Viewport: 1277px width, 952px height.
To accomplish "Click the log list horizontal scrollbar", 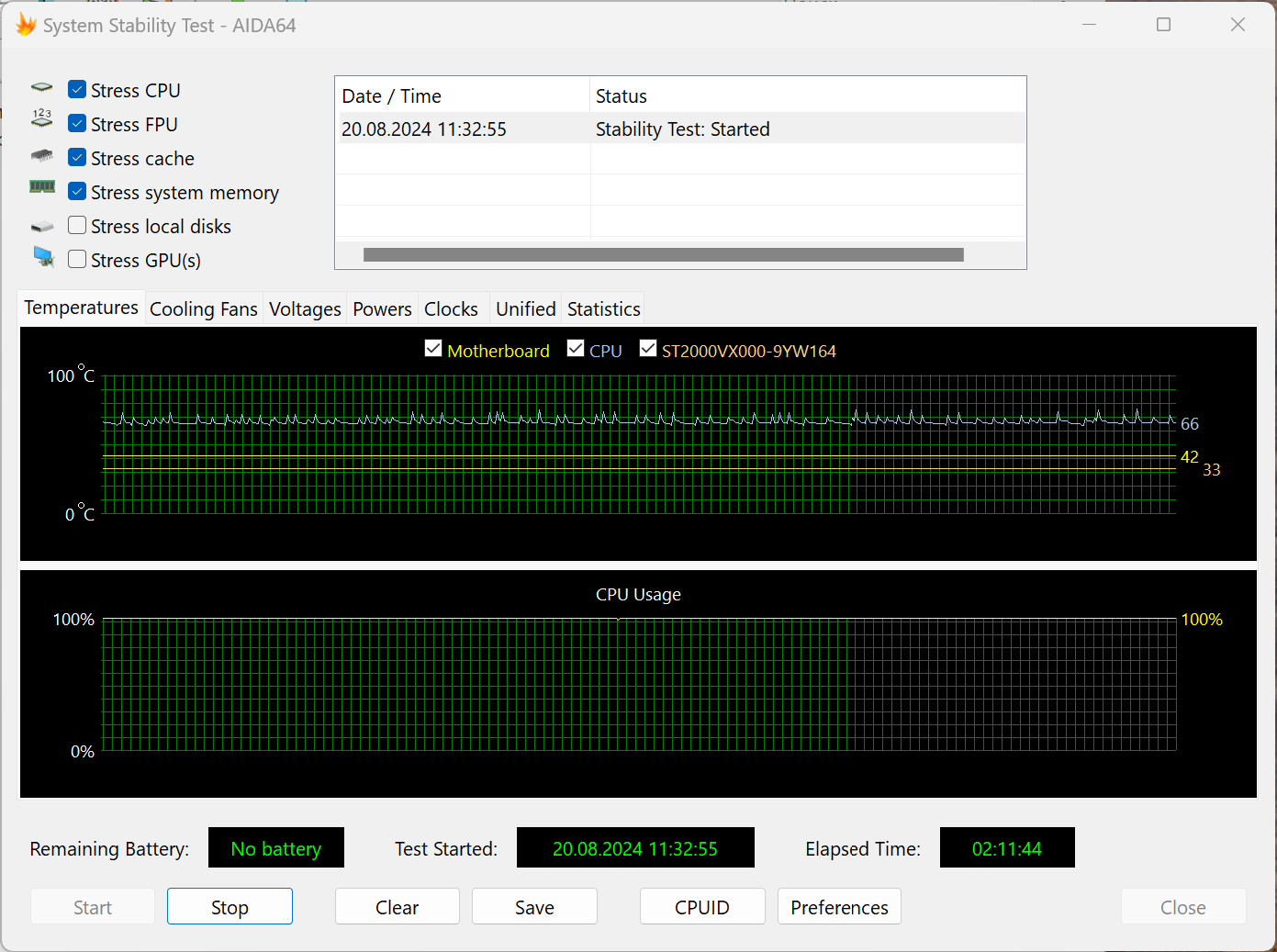I will coord(664,254).
